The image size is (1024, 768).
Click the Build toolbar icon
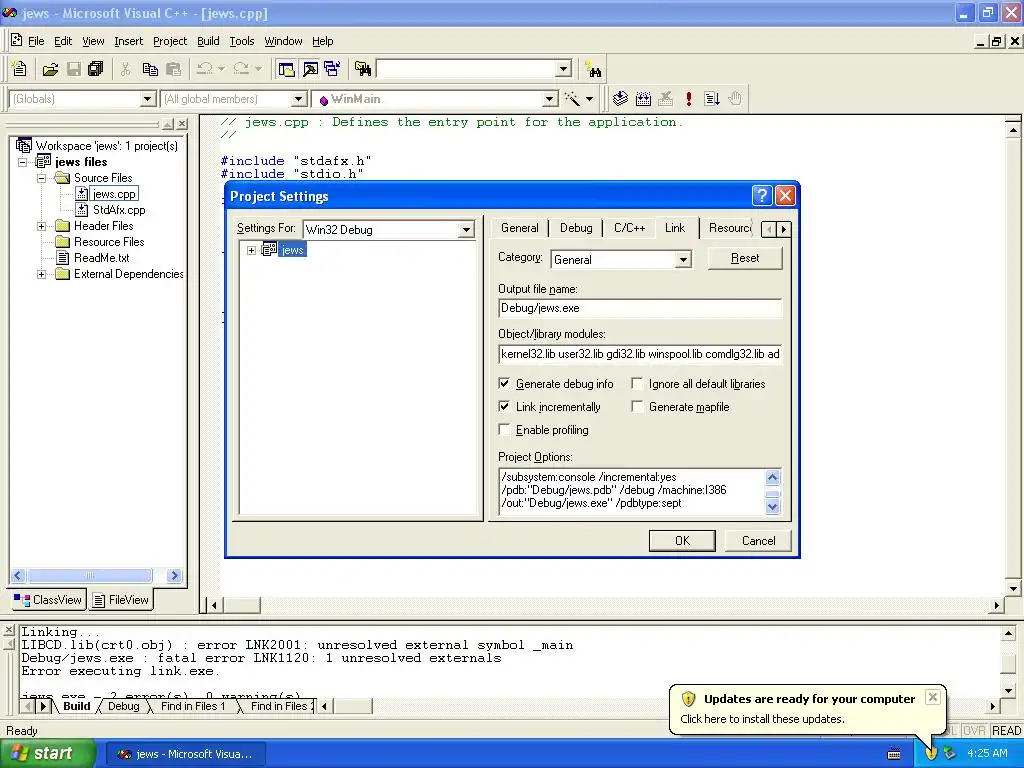coord(643,99)
